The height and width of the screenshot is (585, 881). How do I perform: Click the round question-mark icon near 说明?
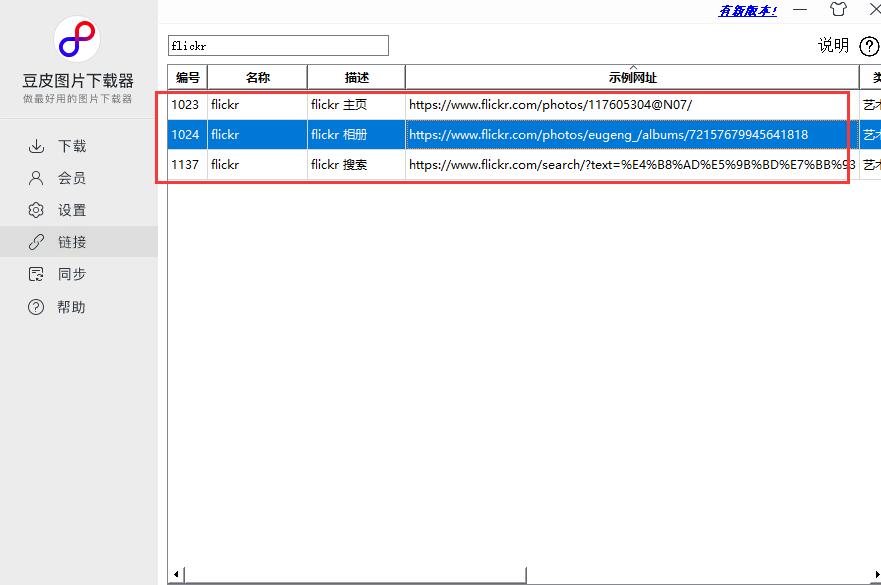[x=869, y=46]
